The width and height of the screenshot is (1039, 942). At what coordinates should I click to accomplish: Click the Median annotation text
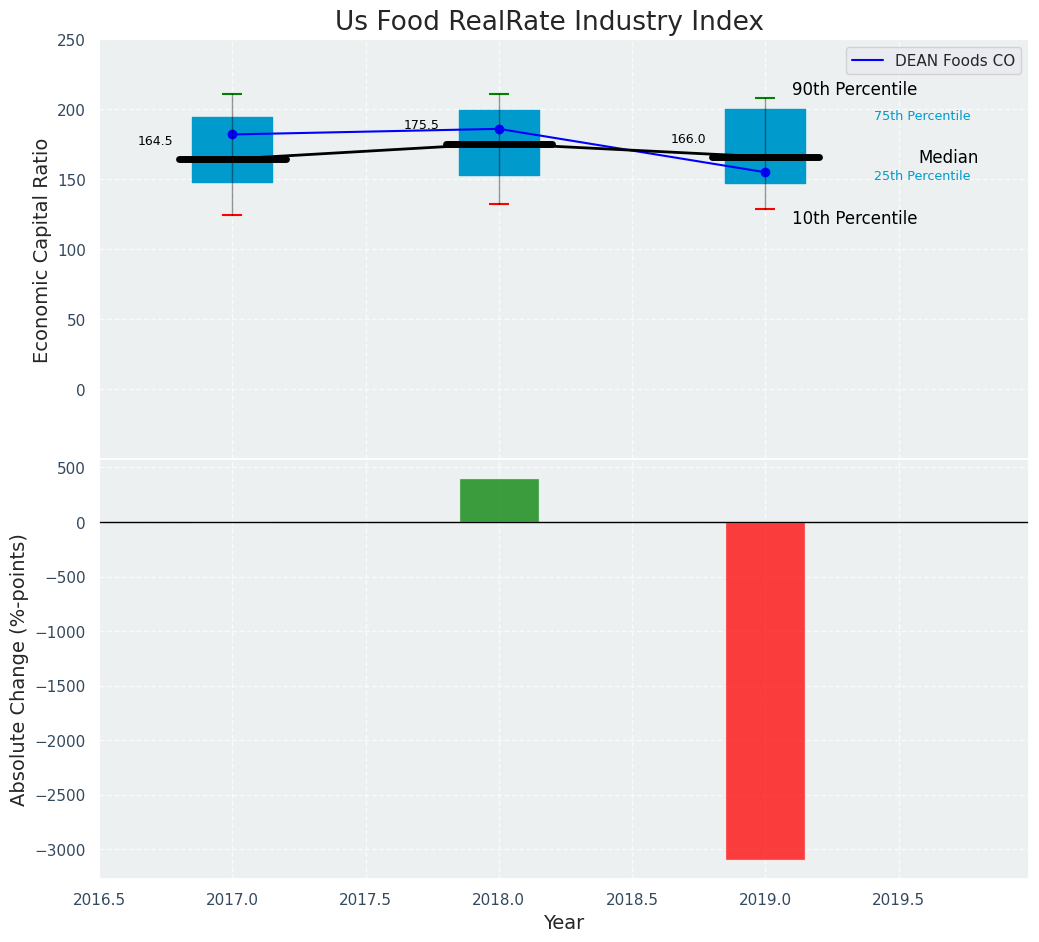coord(948,158)
